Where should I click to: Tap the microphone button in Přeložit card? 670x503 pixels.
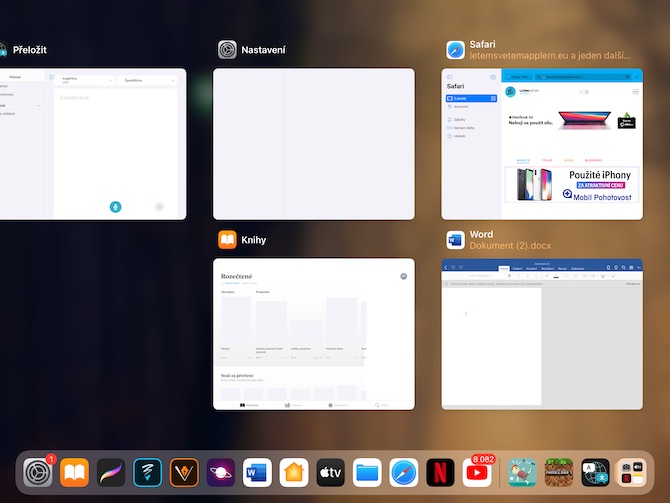(x=115, y=207)
